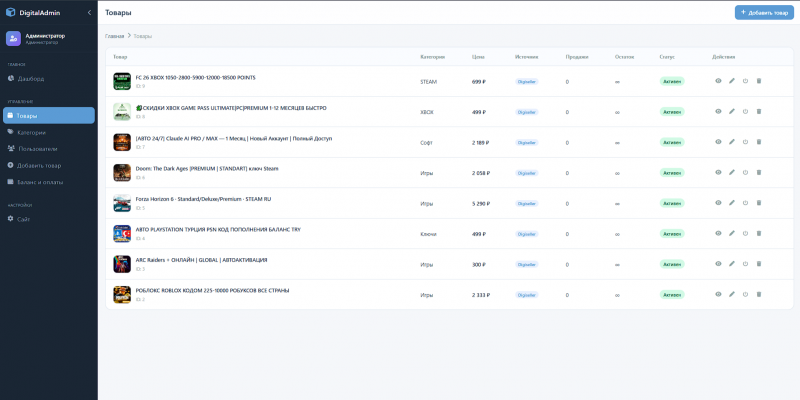Click the DigitalAdmin cube logo
This screenshot has width=800, height=400.
click(x=10, y=12)
